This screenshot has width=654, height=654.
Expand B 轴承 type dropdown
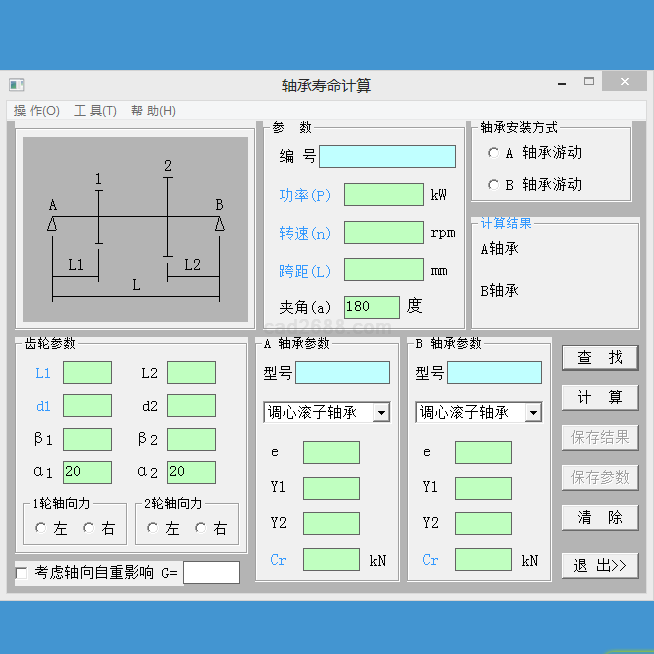(x=533, y=412)
